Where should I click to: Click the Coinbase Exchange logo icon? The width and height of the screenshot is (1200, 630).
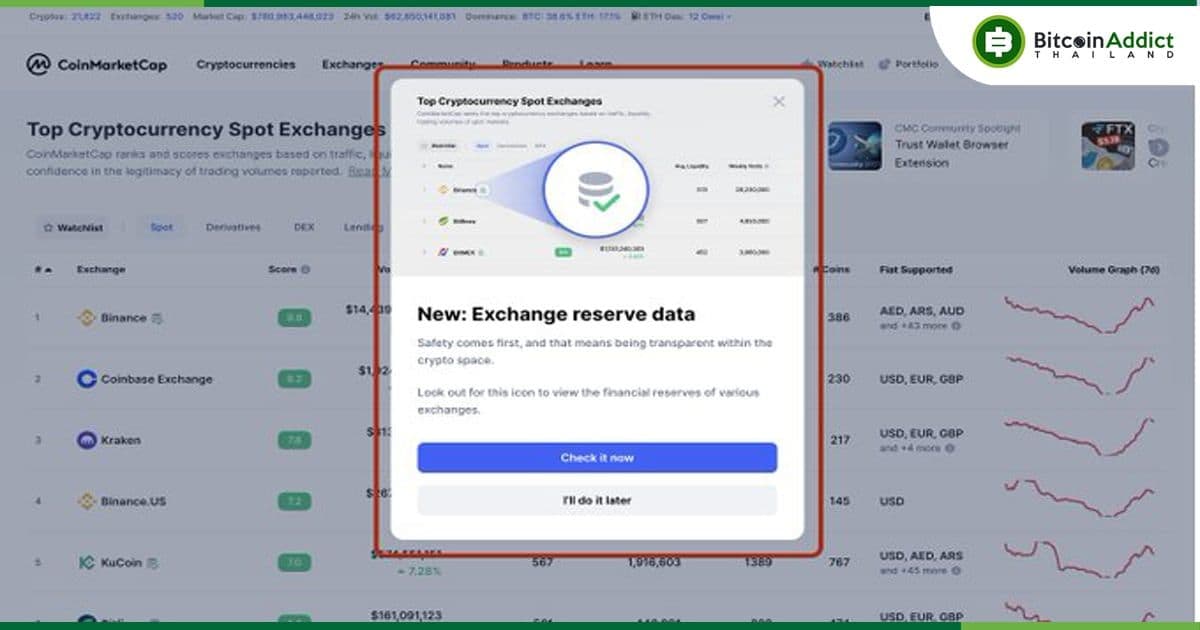(x=87, y=379)
